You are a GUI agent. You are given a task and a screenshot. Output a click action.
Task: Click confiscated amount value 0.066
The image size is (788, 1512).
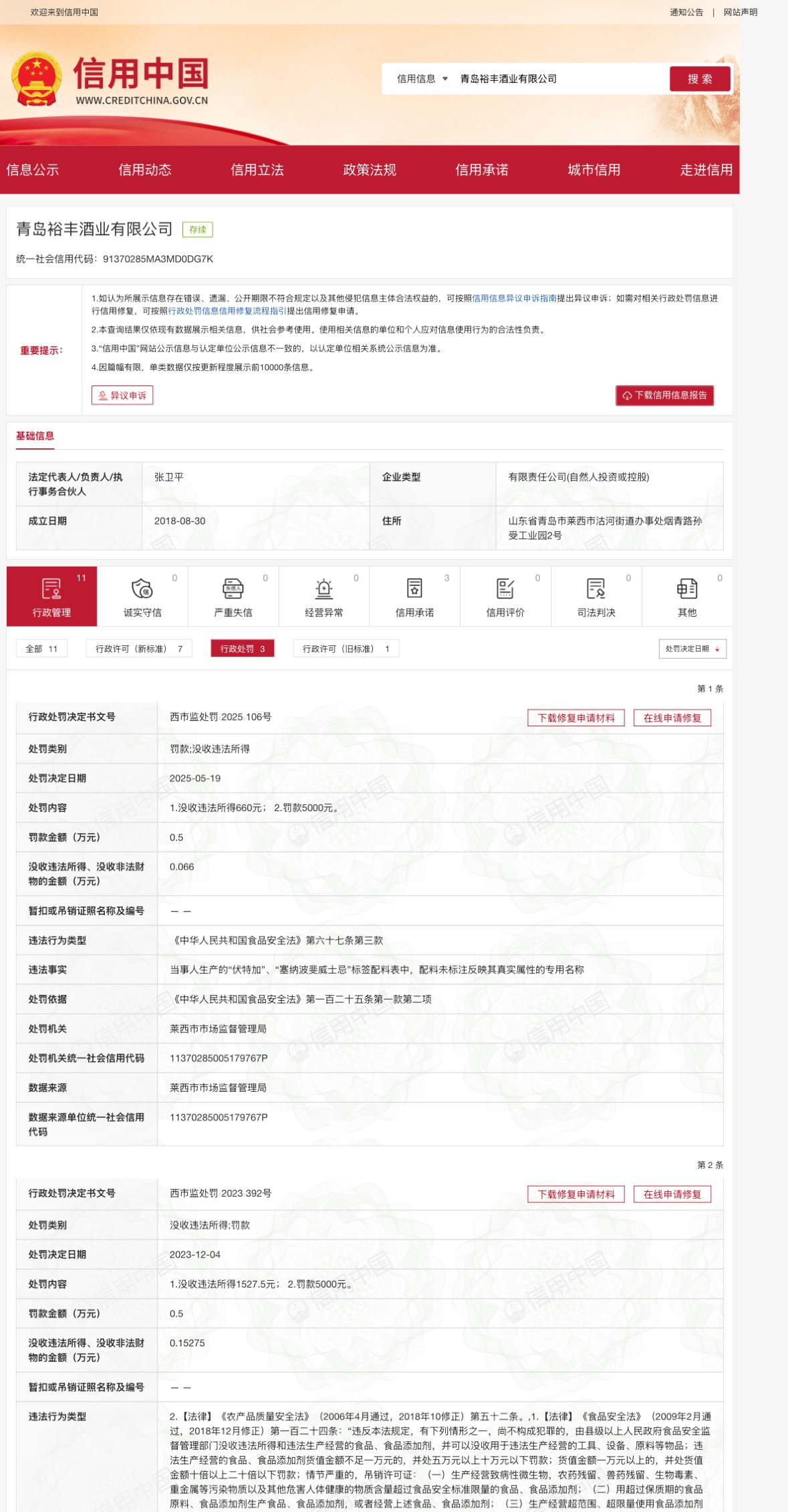tap(182, 867)
